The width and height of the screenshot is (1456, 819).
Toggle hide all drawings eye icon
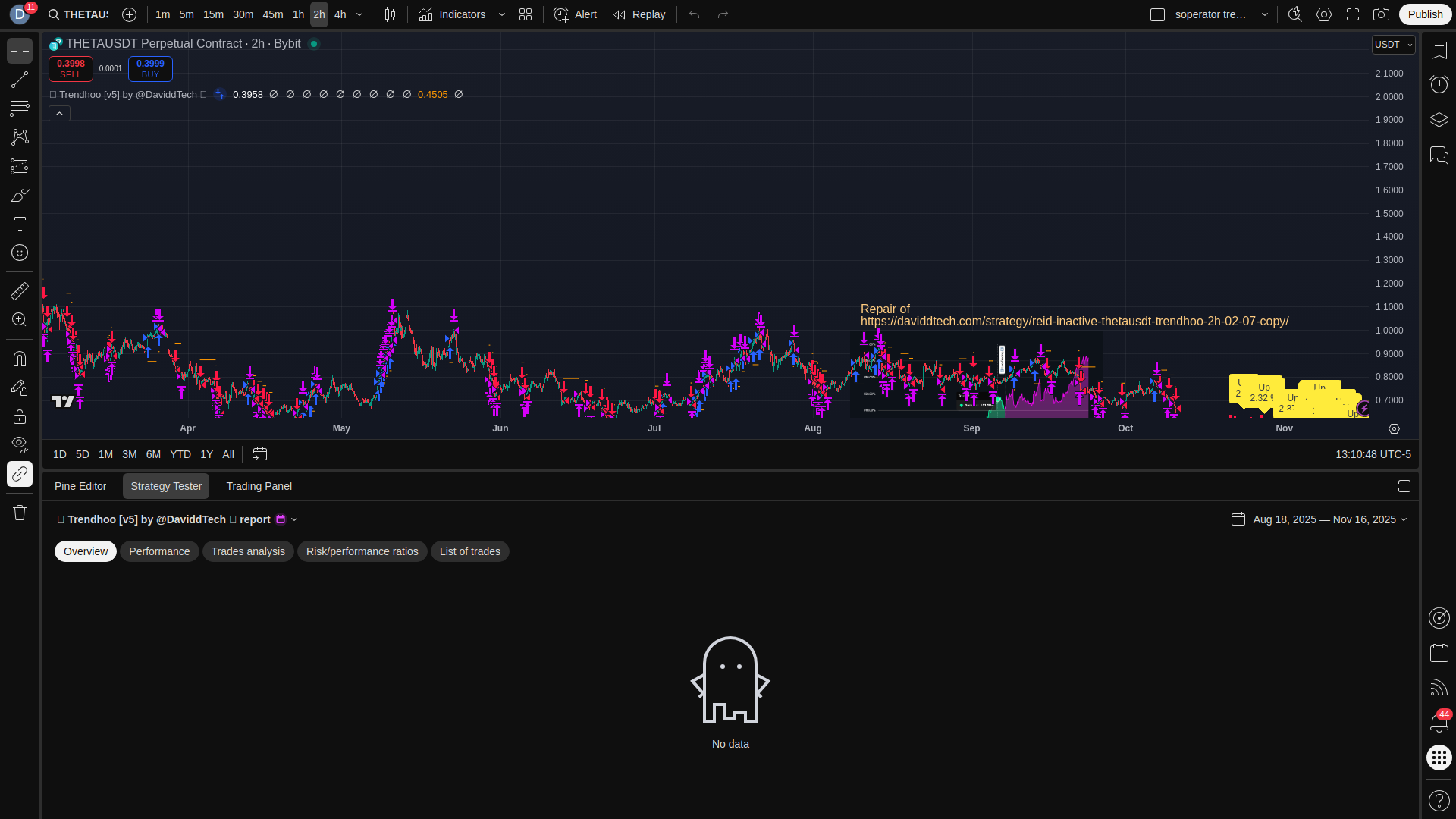click(20, 444)
